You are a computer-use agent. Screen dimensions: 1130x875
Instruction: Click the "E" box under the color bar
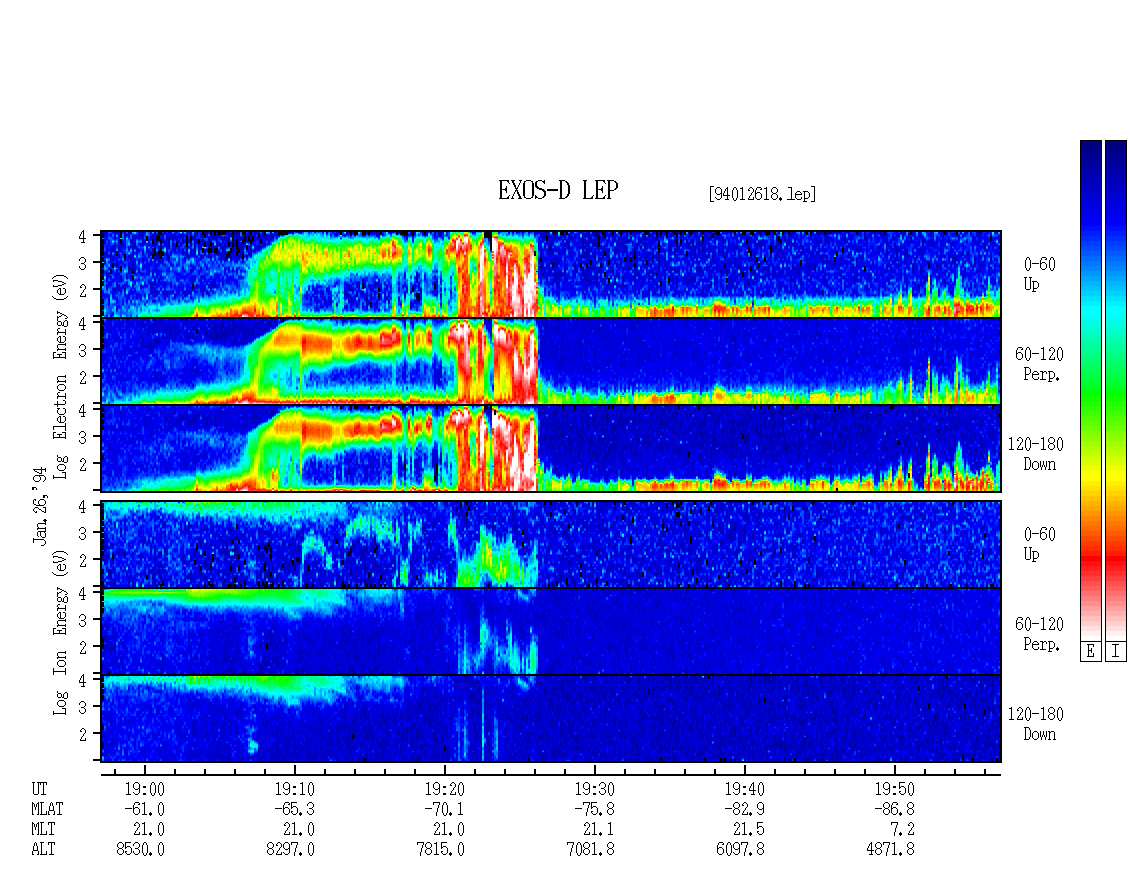[x=1090, y=651]
